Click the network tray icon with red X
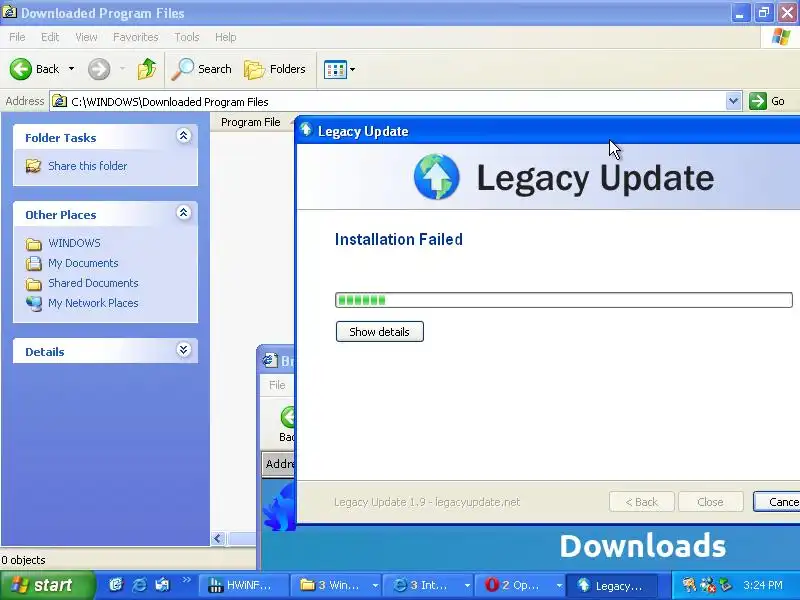 [x=708, y=585]
